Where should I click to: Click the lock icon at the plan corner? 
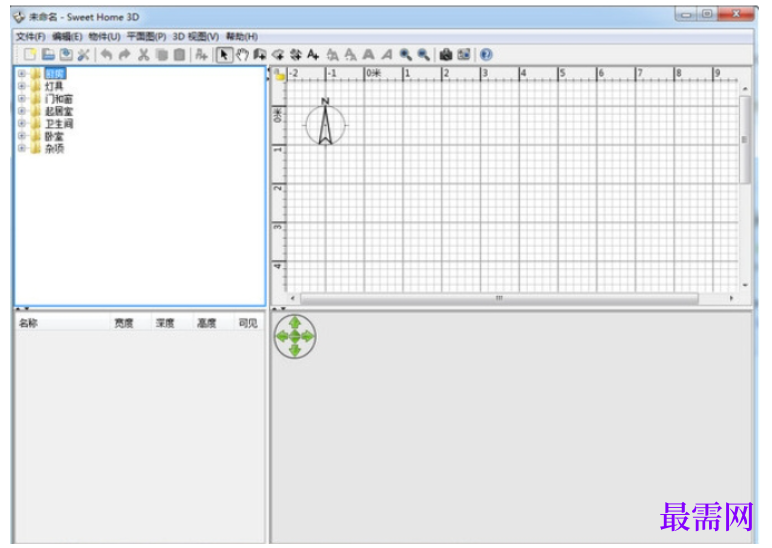280,74
